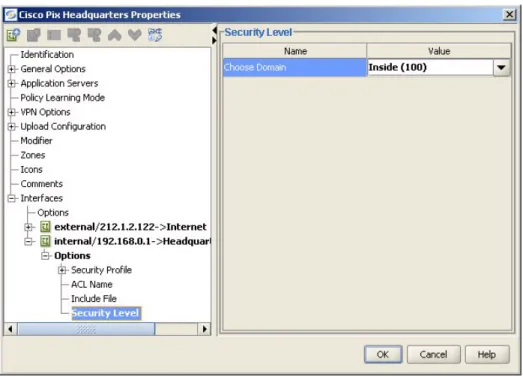This screenshot has width=523, height=377.
Task: Click the horizontal scrollbar thumb
Action: coord(86,329)
